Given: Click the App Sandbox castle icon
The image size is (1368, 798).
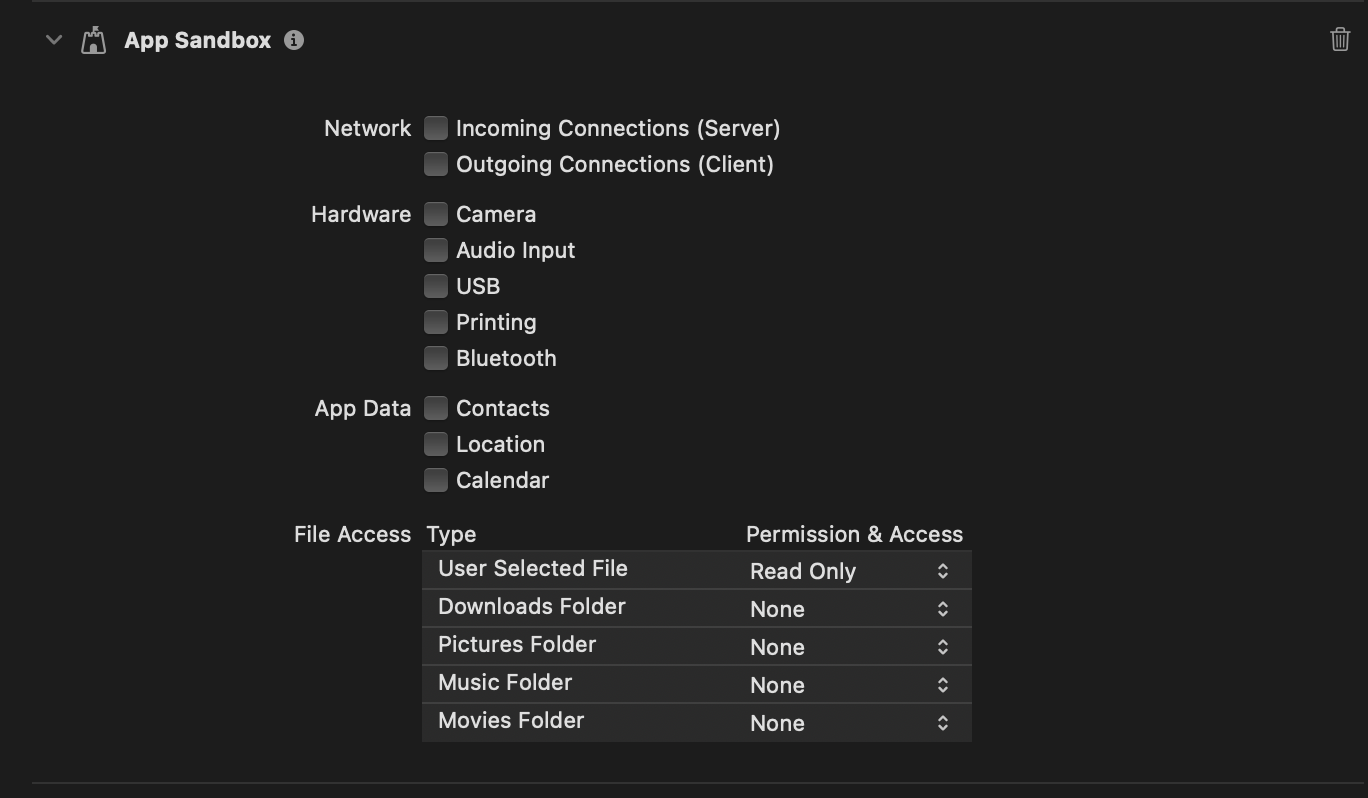Looking at the screenshot, I should (94, 41).
